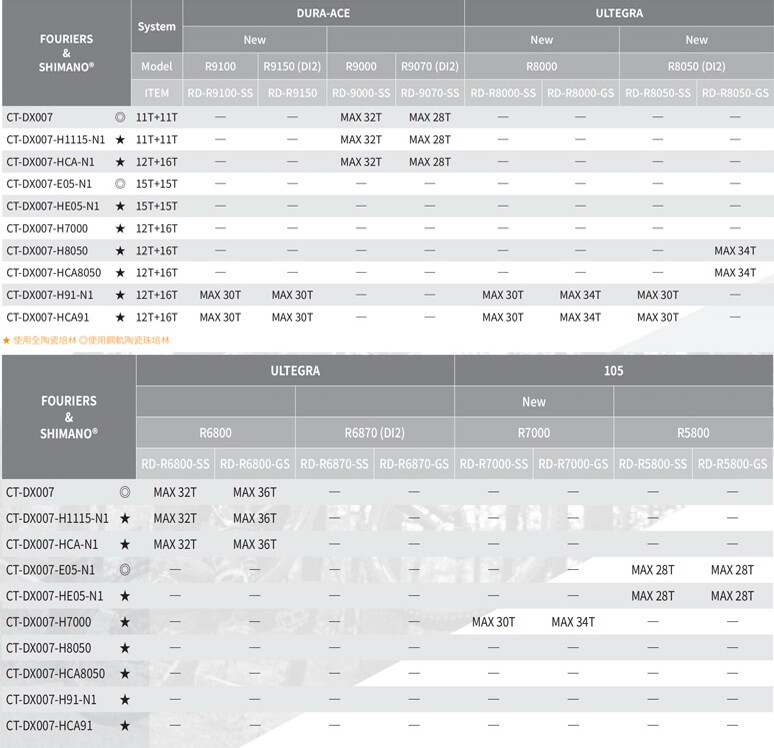Click the RD-R5800-SS item header
The width and height of the screenshot is (774, 748).
pos(653,464)
